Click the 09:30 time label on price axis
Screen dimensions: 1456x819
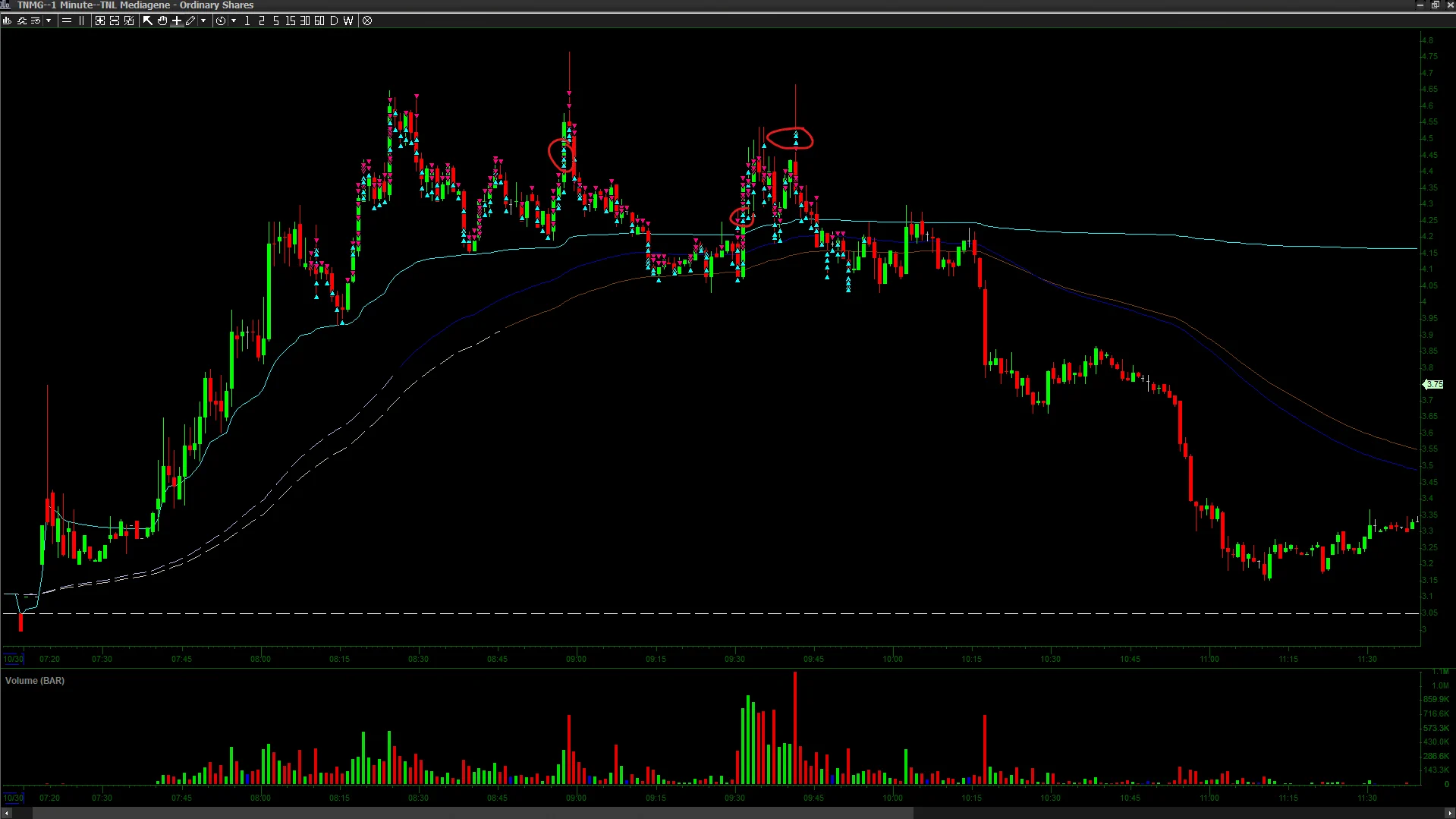734,659
